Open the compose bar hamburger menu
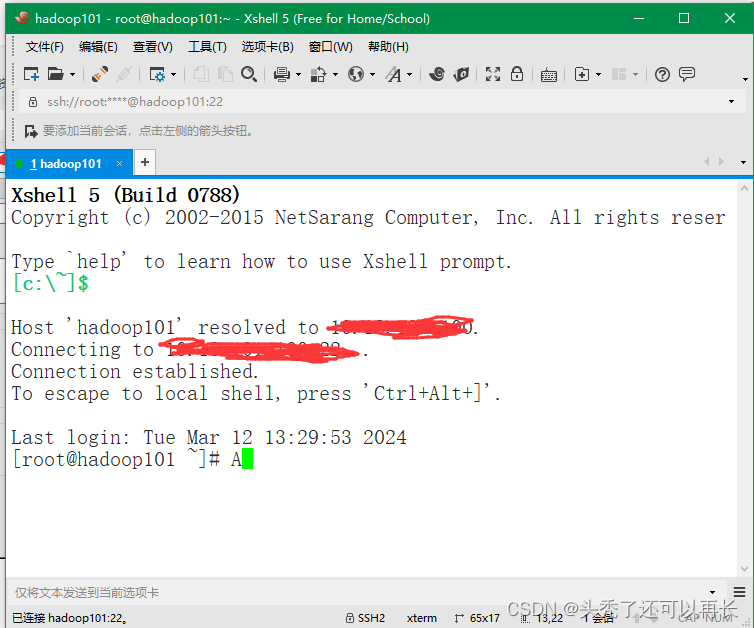Image resolution: width=754 pixels, height=628 pixels. coord(740,591)
